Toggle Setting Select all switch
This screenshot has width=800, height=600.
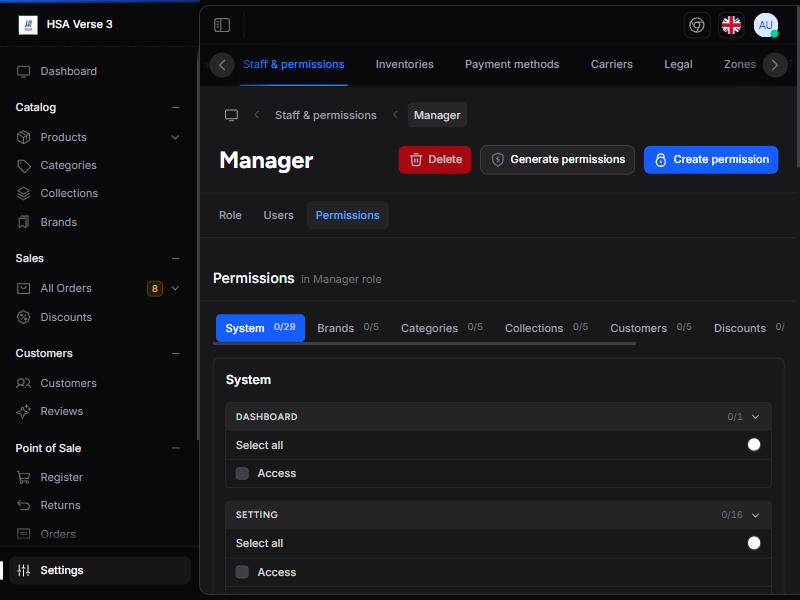[754, 543]
